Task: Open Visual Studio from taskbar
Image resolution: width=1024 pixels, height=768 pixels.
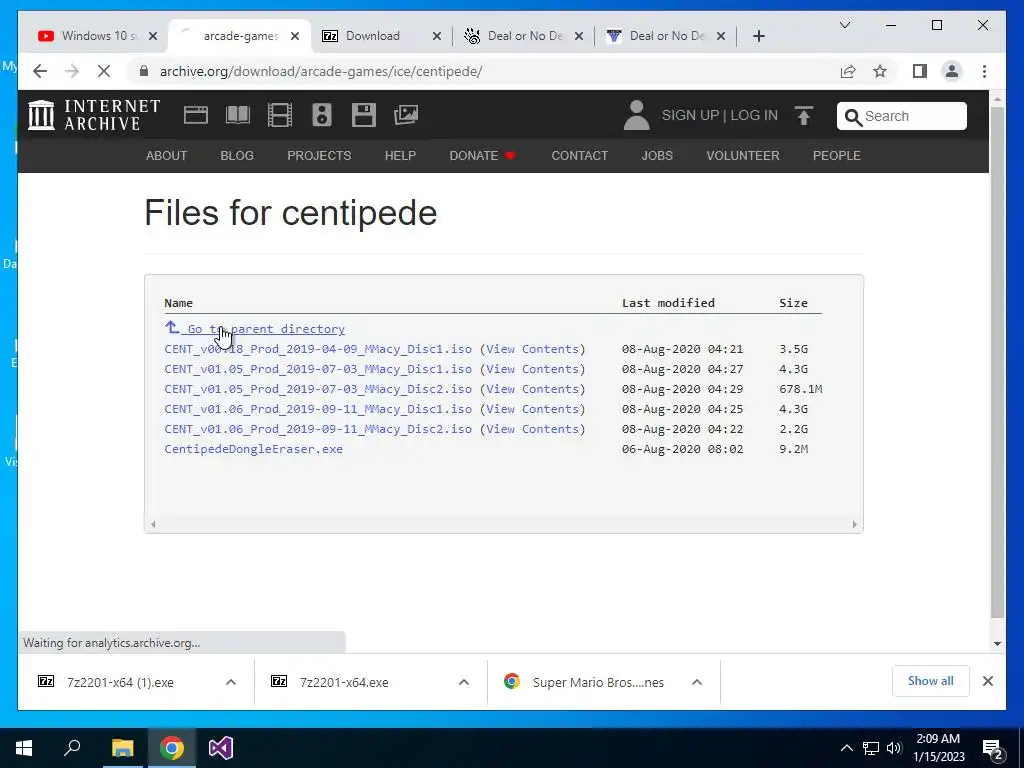Action: [221, 748]
